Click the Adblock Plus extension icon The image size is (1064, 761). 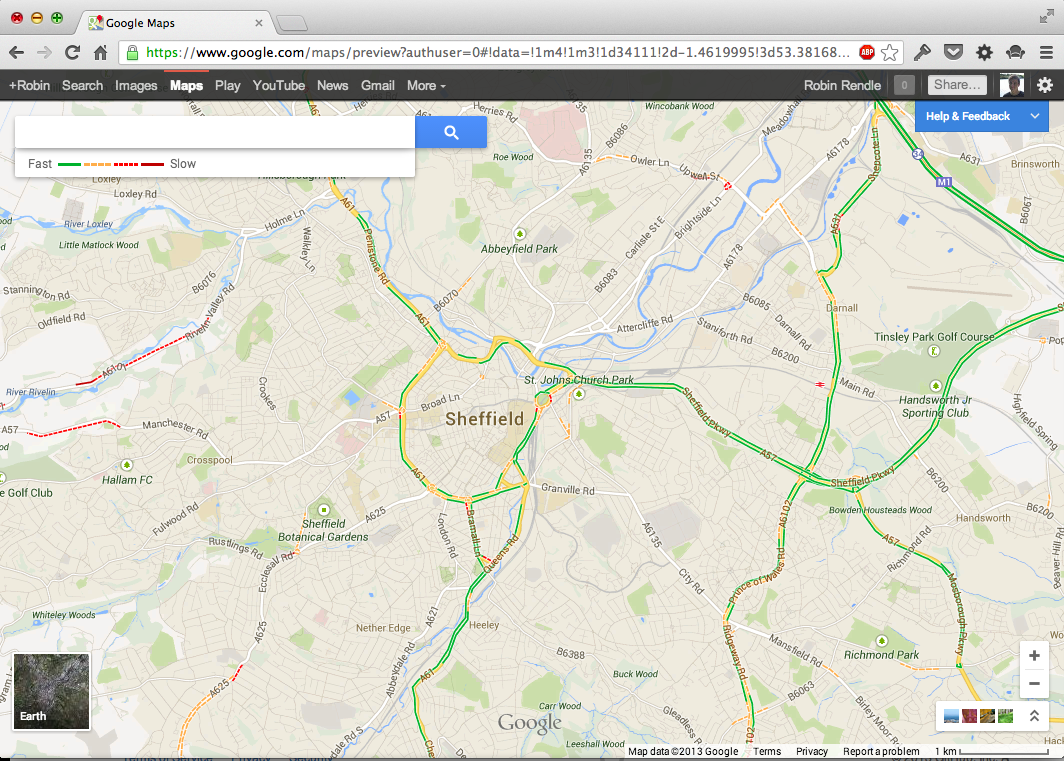point(867,52)
